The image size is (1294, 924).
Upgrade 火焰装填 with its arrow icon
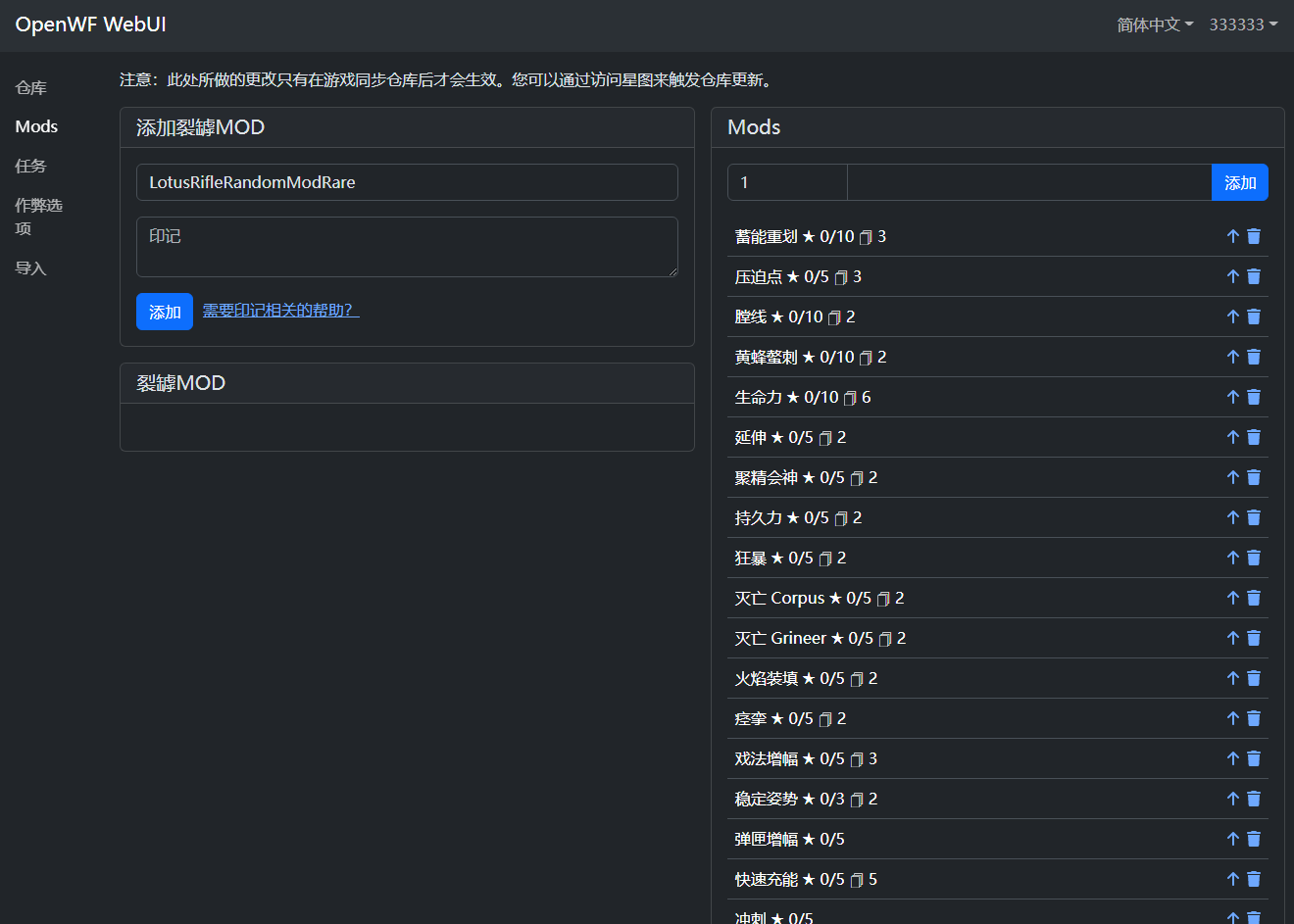1232,677
